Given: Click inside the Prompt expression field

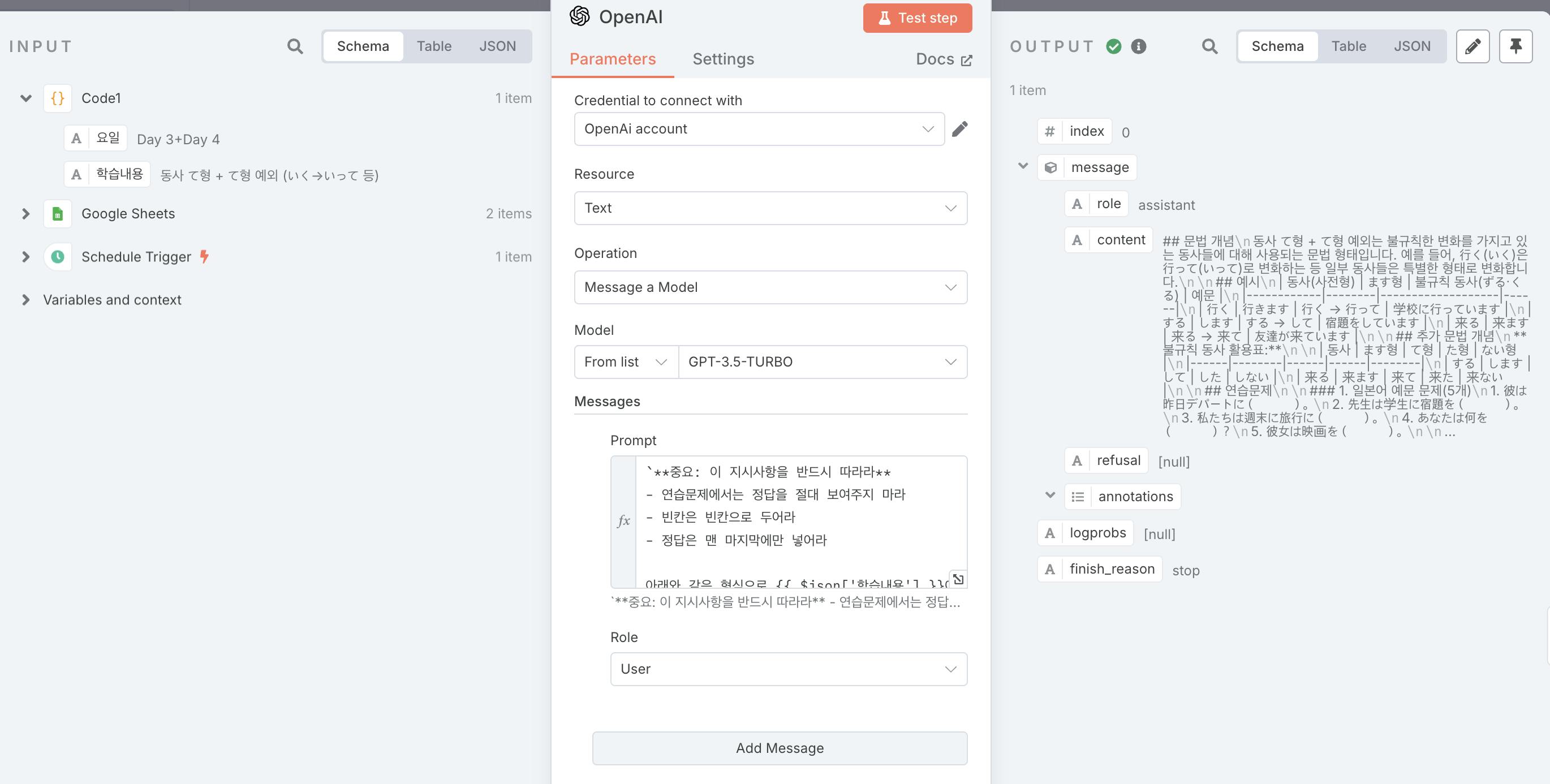Looking at the screenshot, I should pyautogui.click(x=801, y=521).
